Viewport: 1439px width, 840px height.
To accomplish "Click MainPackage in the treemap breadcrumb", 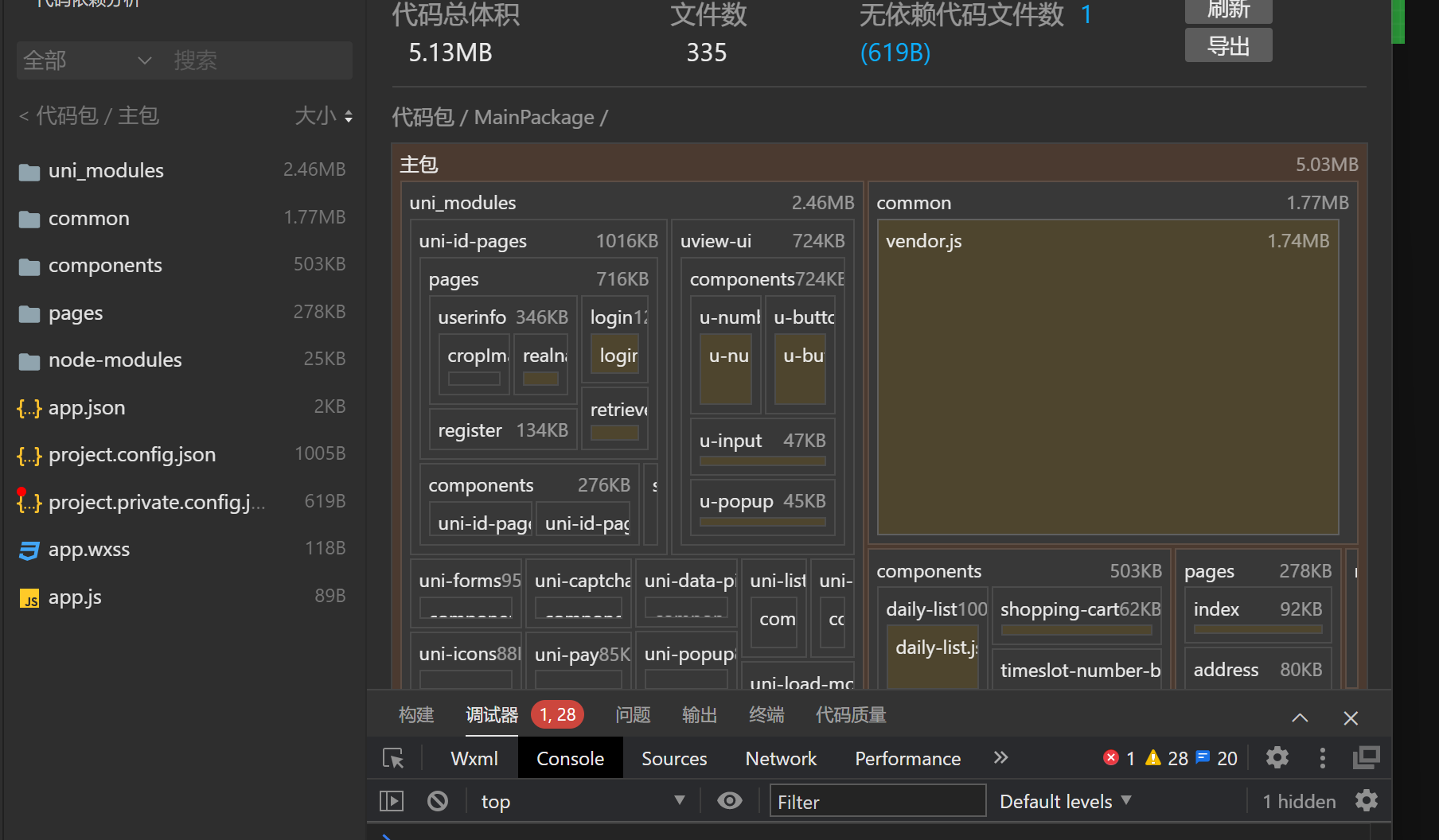I will point(534,117).
